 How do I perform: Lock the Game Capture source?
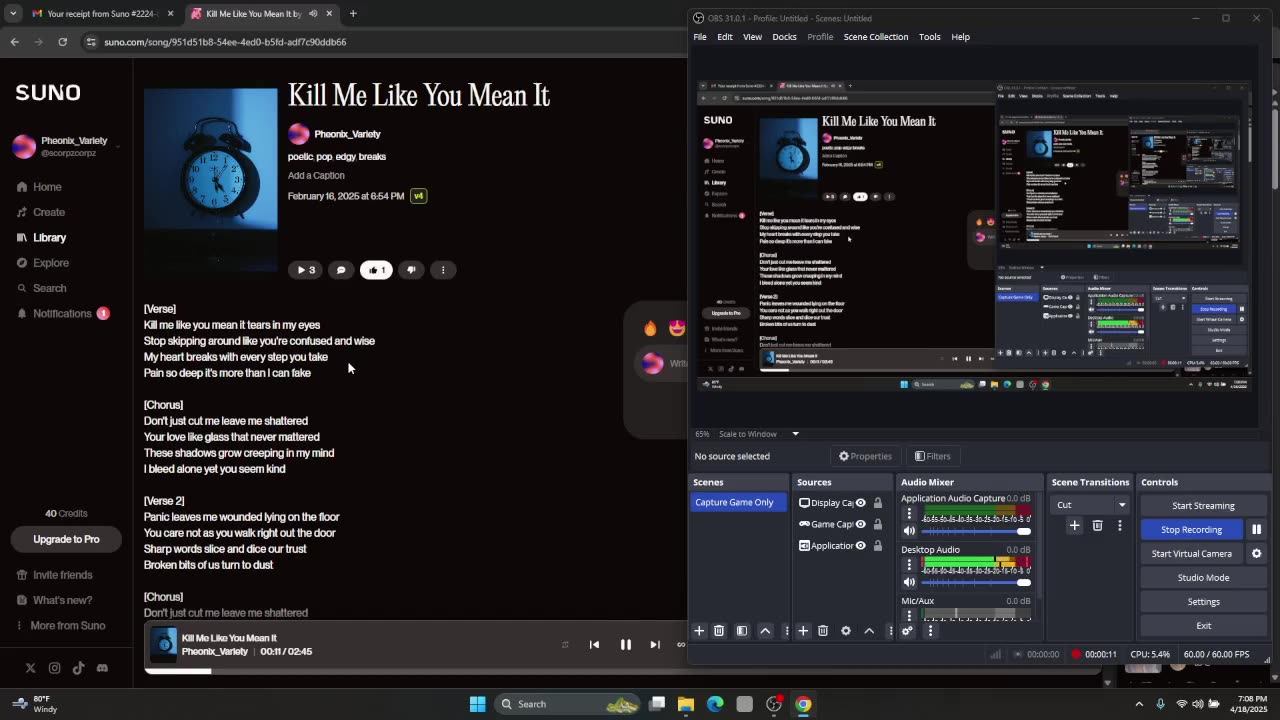878,524
